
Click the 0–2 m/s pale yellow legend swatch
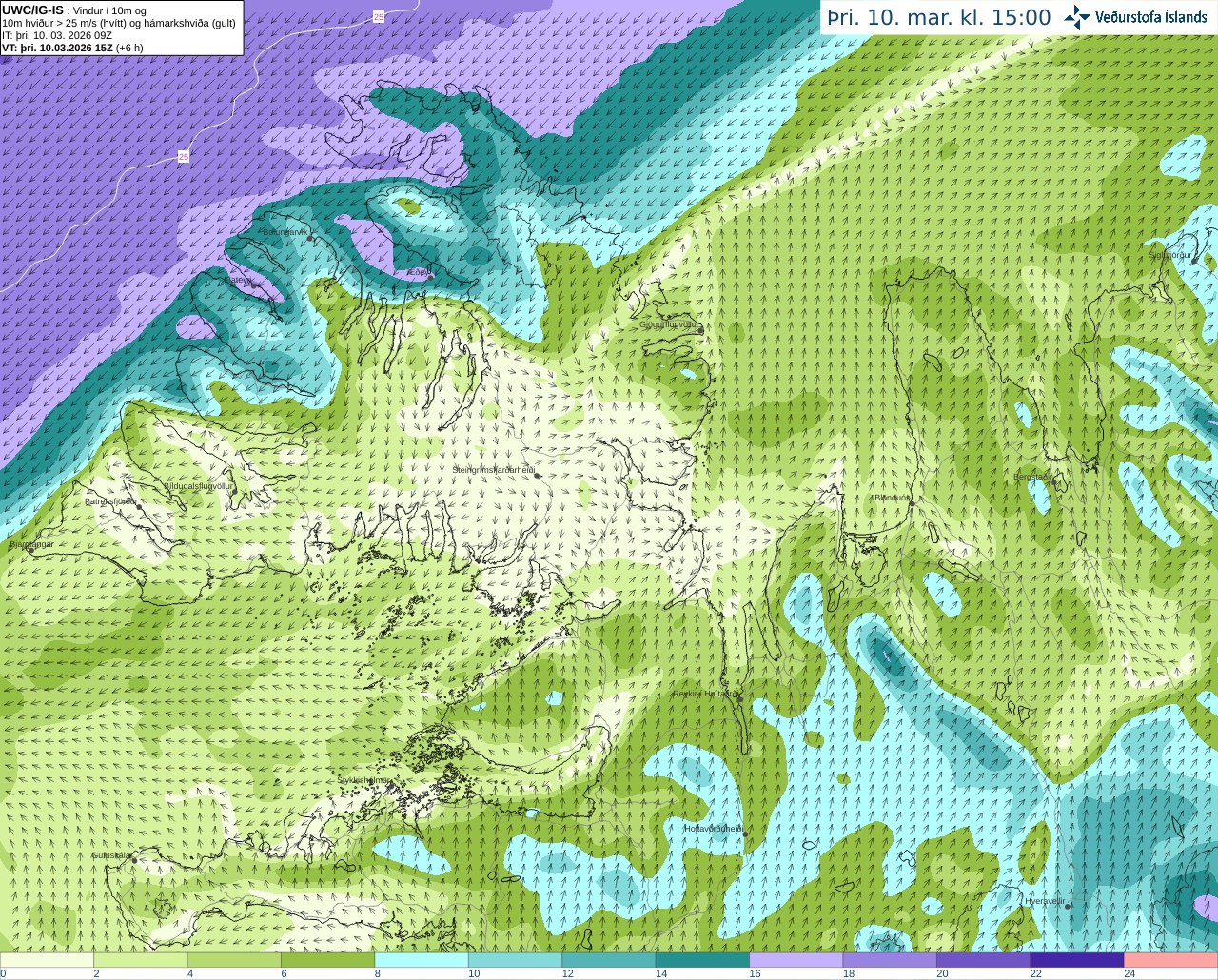pos(47,960)
